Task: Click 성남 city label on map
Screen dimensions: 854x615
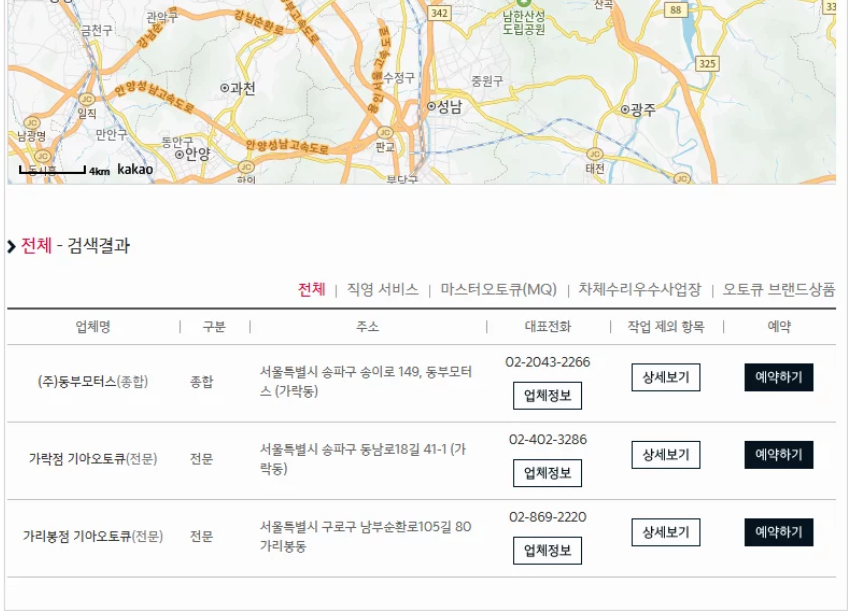Action: pyautogui.click(x=445, y=107)
